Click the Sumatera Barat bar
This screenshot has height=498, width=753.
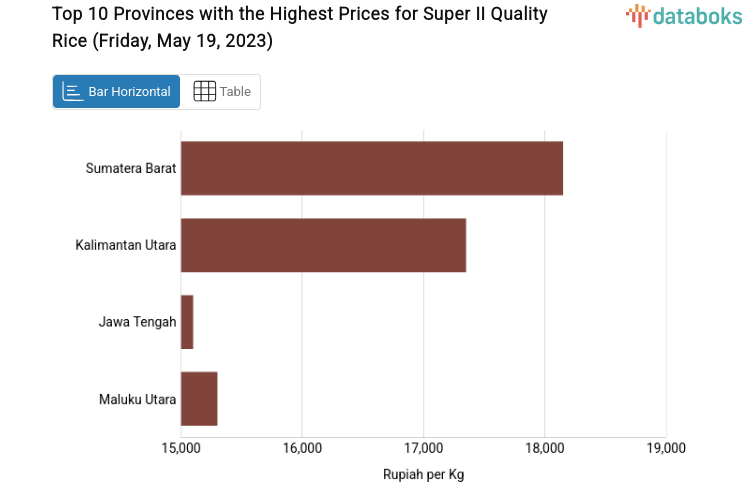click(371, 168)
